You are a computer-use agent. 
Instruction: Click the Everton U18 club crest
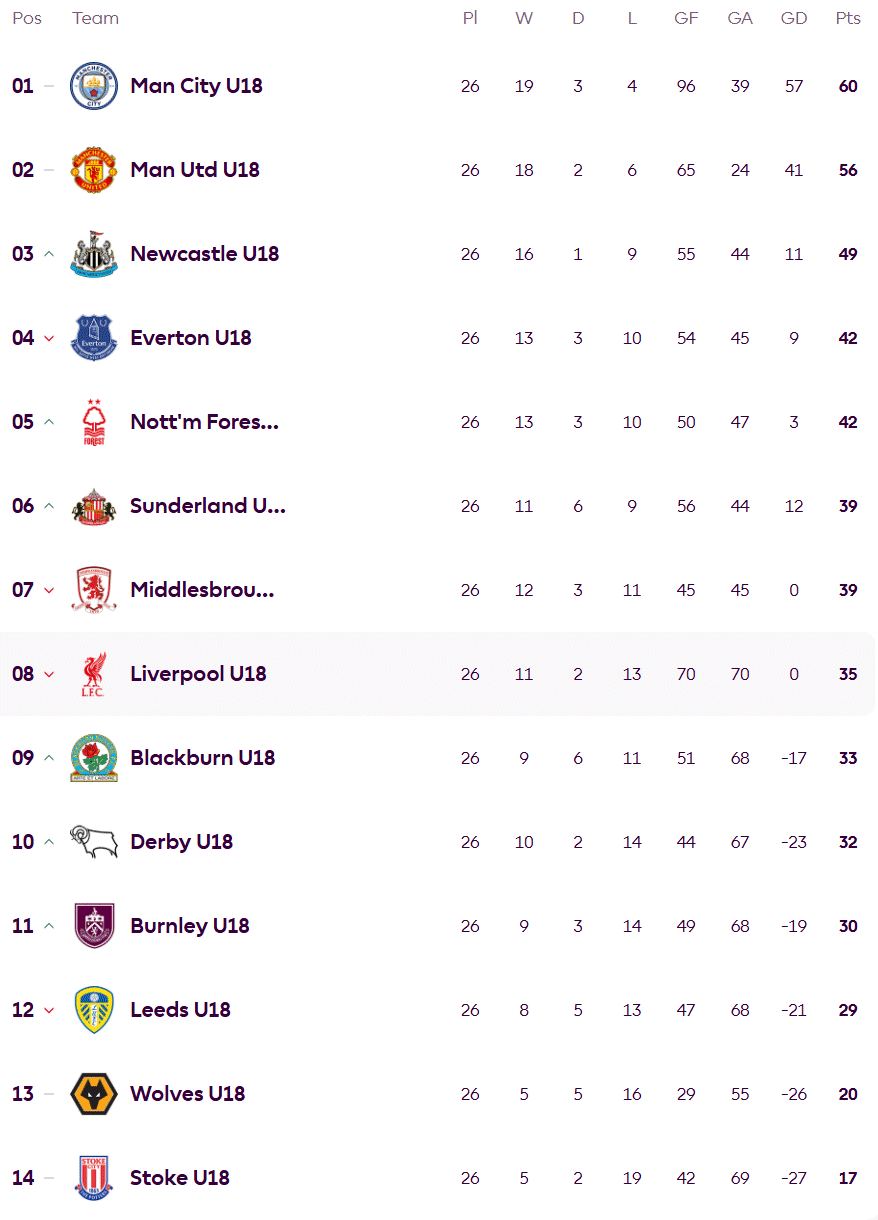tap(94, 338)
